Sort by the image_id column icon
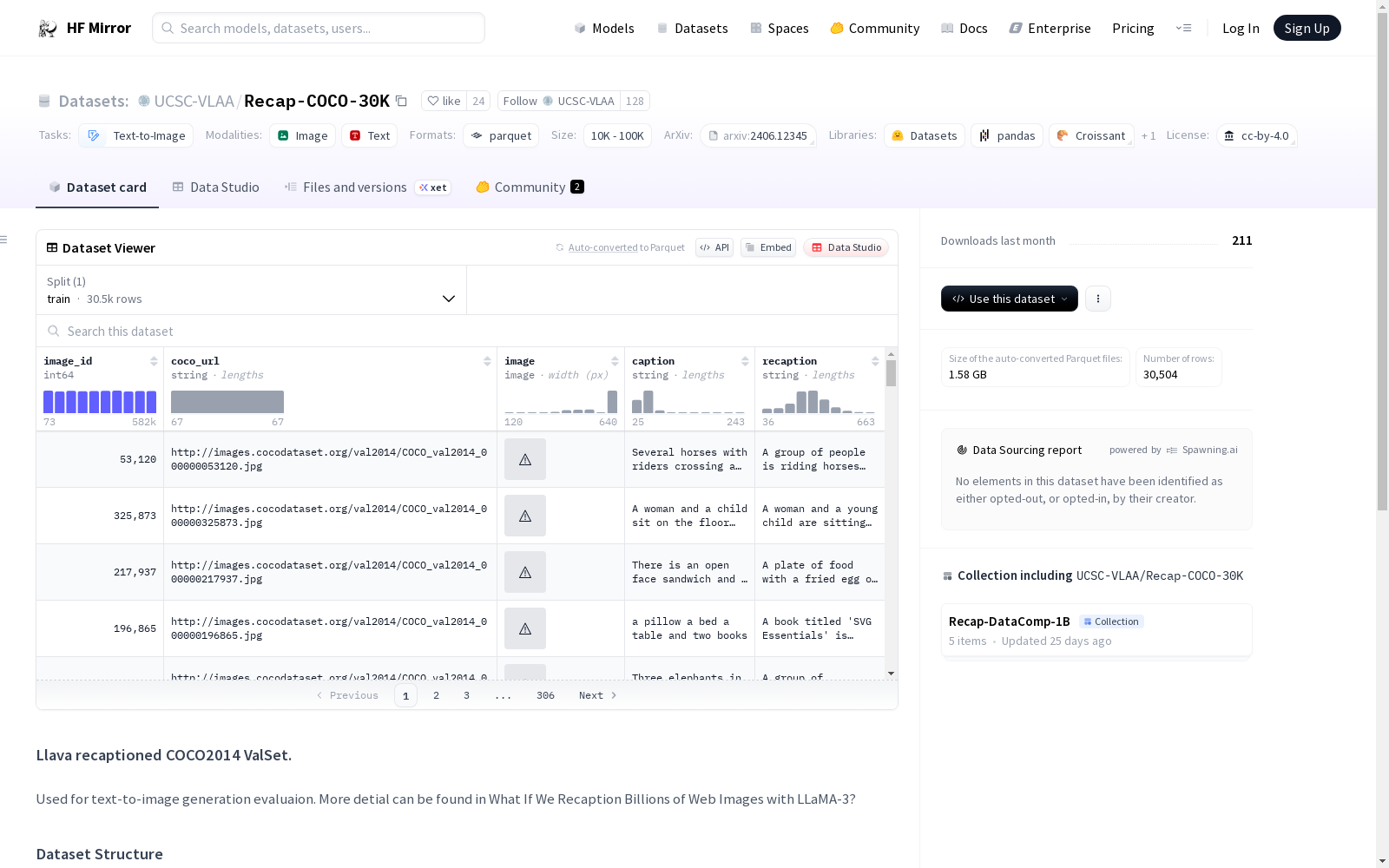The image size is (1389, 868). click(154, 361)
